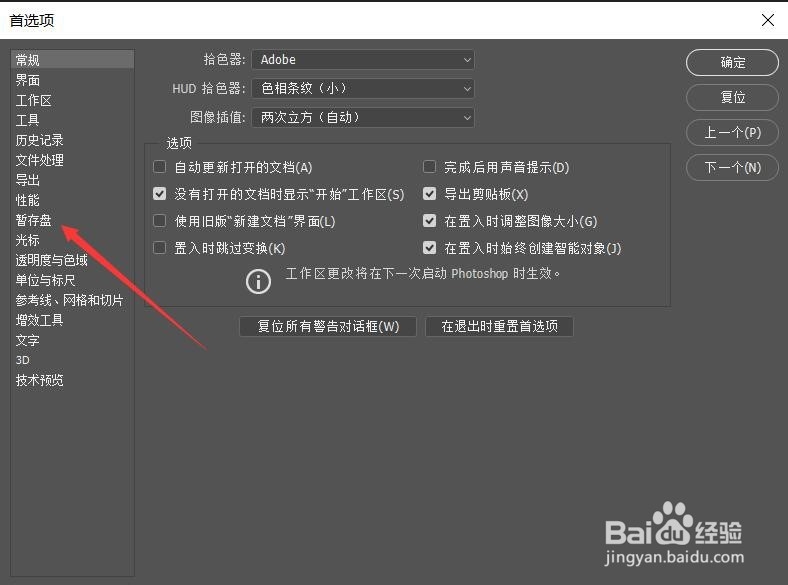Enable 自动更新打开的文档 checkbox
The height and width of the screenshot is (585, 788).
point(160,167)
